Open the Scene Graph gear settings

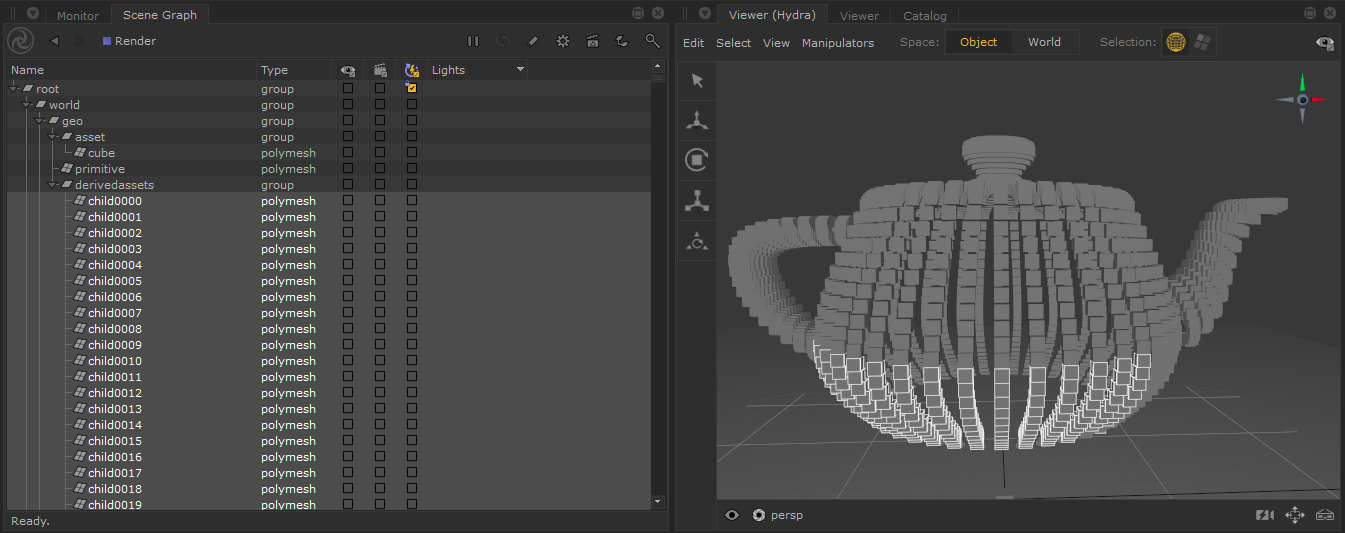click(563, 41)
